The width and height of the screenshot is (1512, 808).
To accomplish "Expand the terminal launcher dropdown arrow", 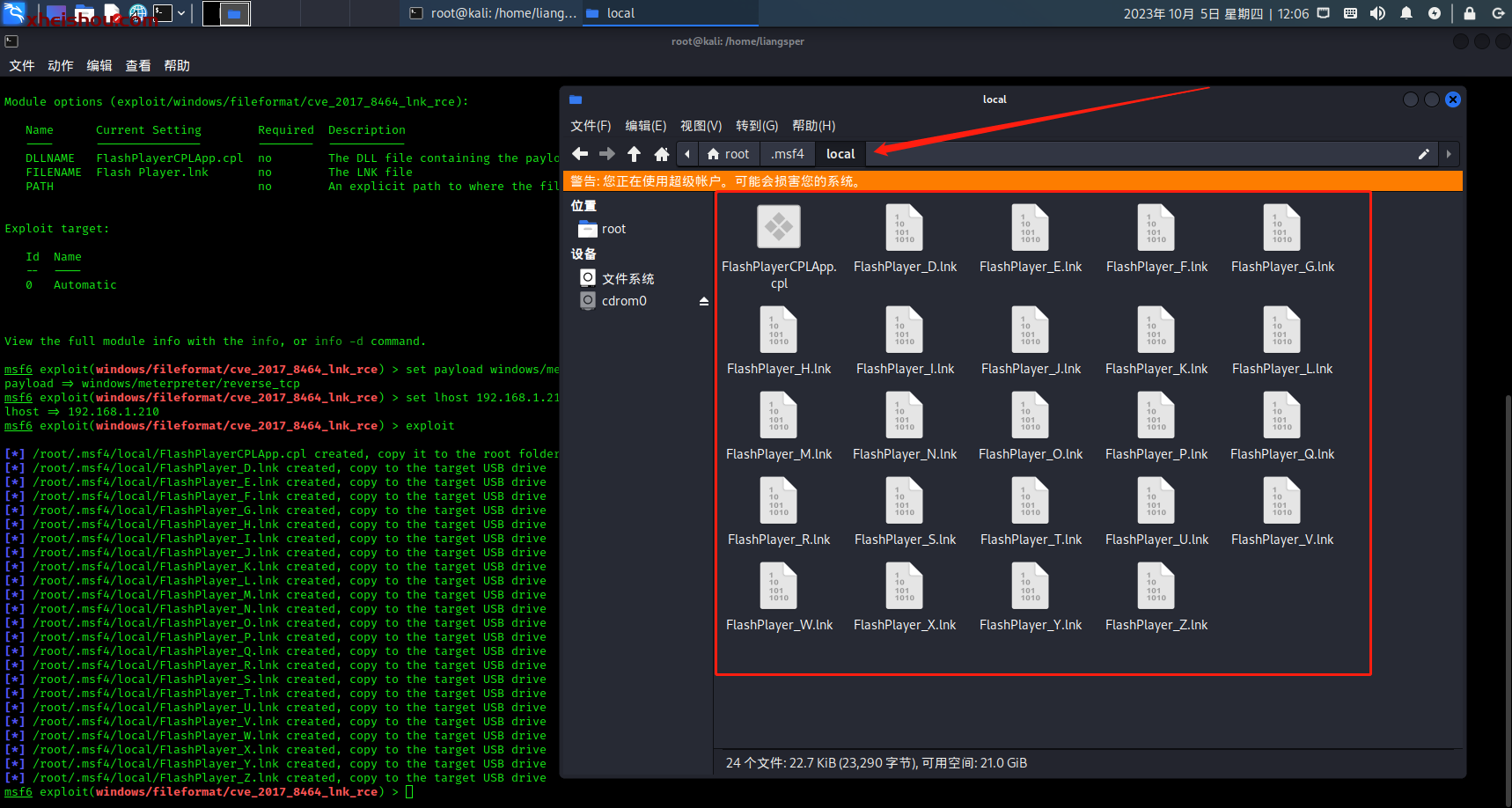I will [x=181, y=13].
